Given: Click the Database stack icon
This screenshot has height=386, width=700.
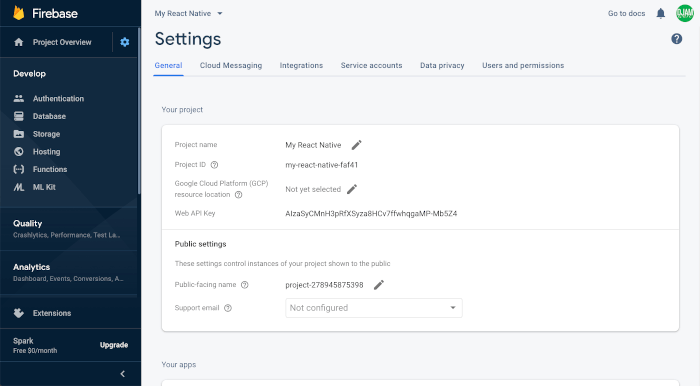Looking at the screenshot, I should pyautogui.click(x=19, y=116).
